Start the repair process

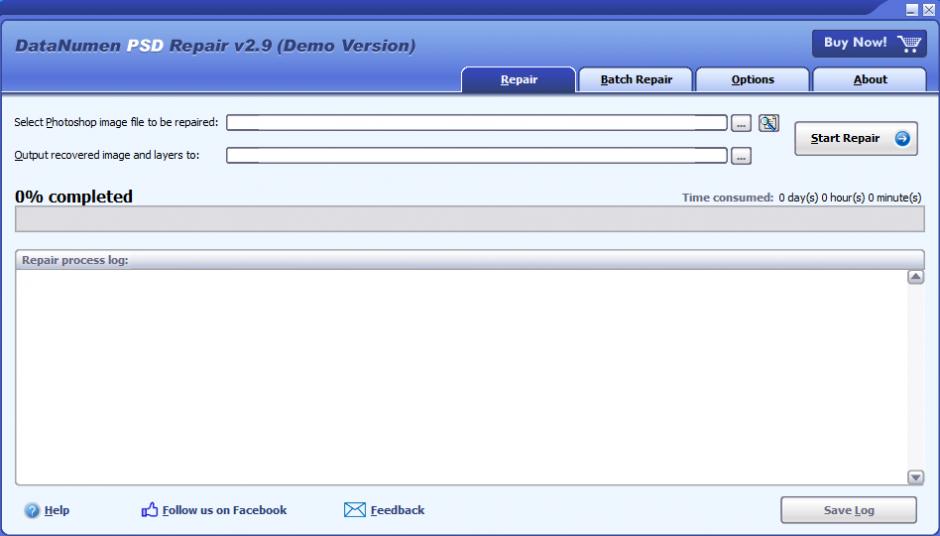pyautogui.click(x=856, y=138)
